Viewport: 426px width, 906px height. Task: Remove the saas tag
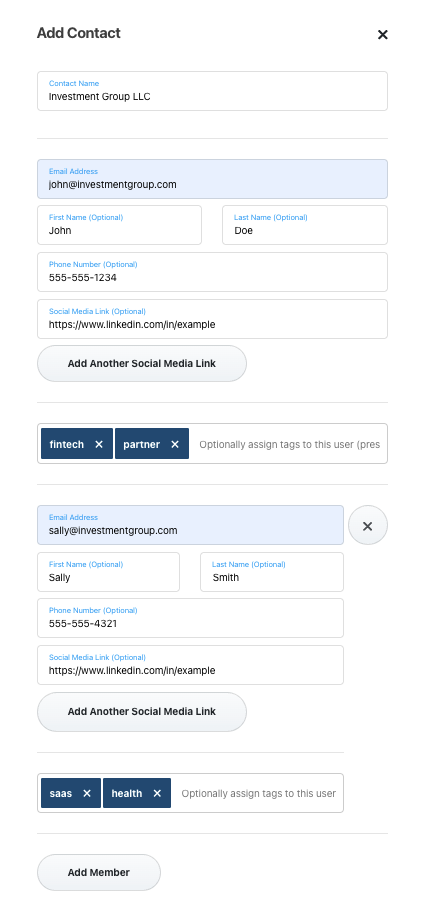[87, 793]
